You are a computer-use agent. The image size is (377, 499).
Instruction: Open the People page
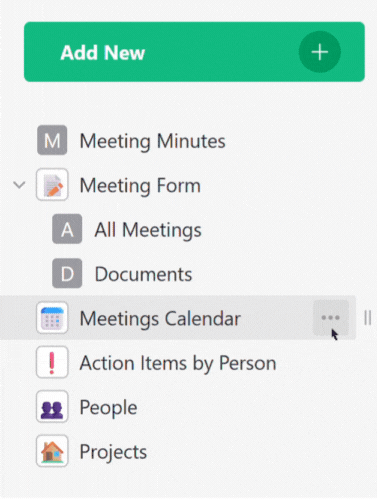coord(108,407)
